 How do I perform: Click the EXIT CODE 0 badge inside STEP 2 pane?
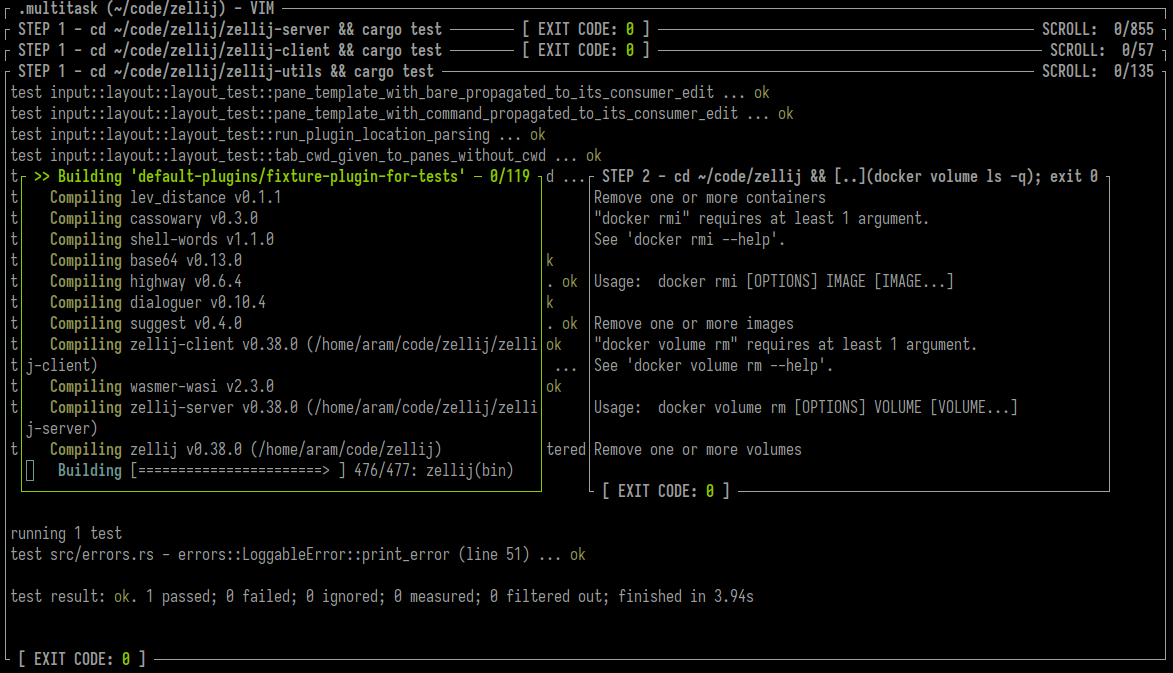point(667,490)
